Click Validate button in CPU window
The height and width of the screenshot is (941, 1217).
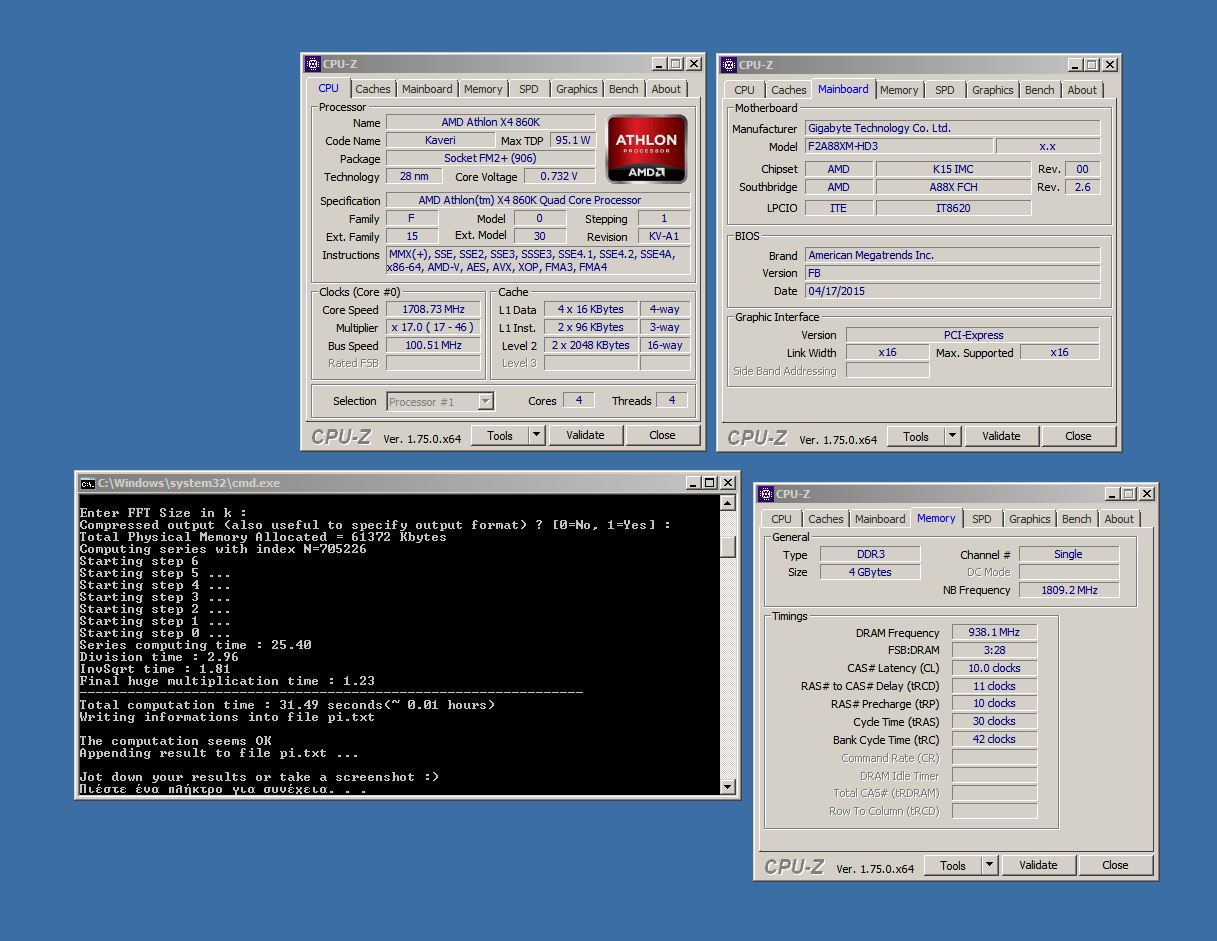point(585,435)
